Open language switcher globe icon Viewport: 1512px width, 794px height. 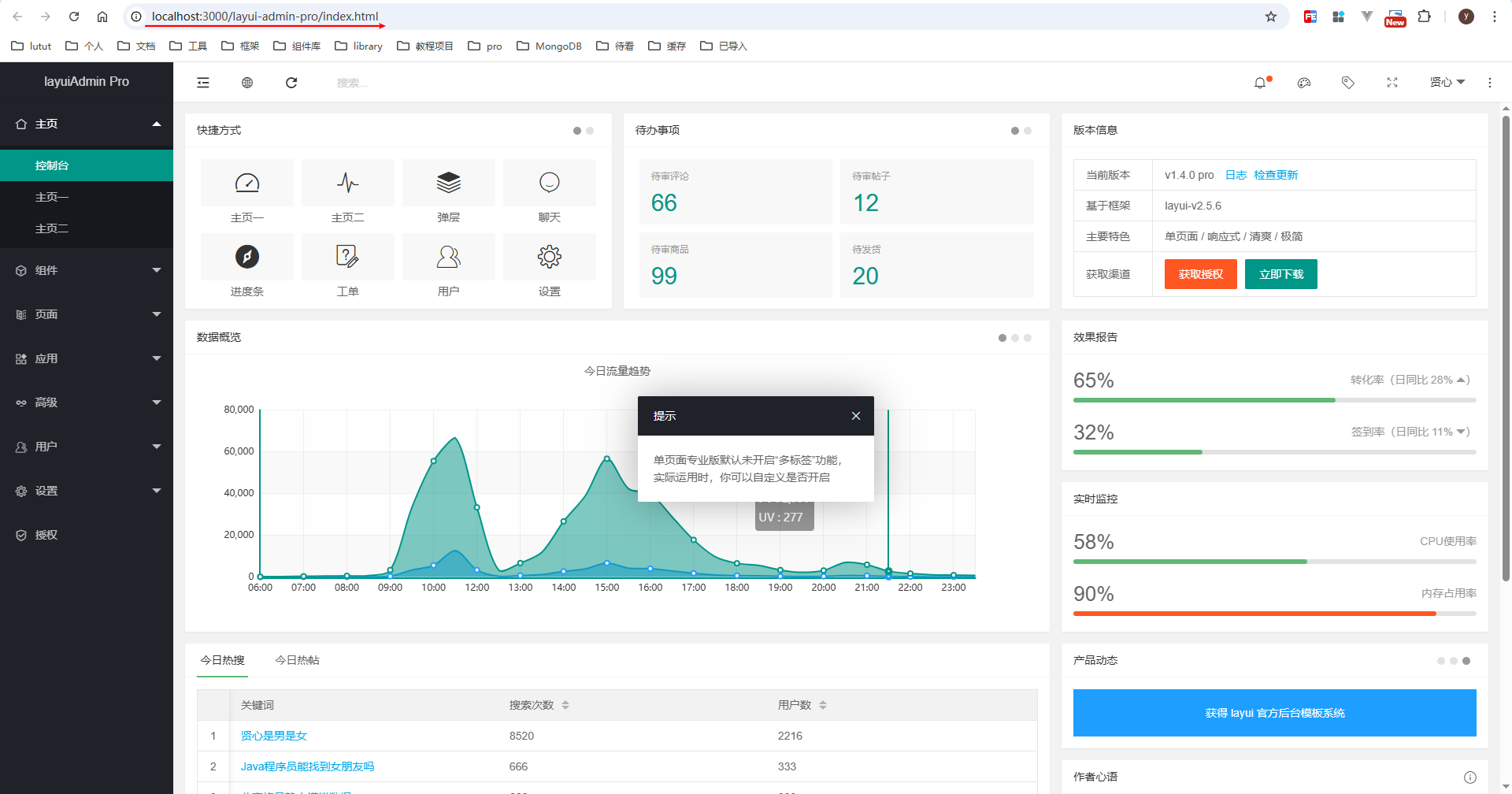(246, 82)
